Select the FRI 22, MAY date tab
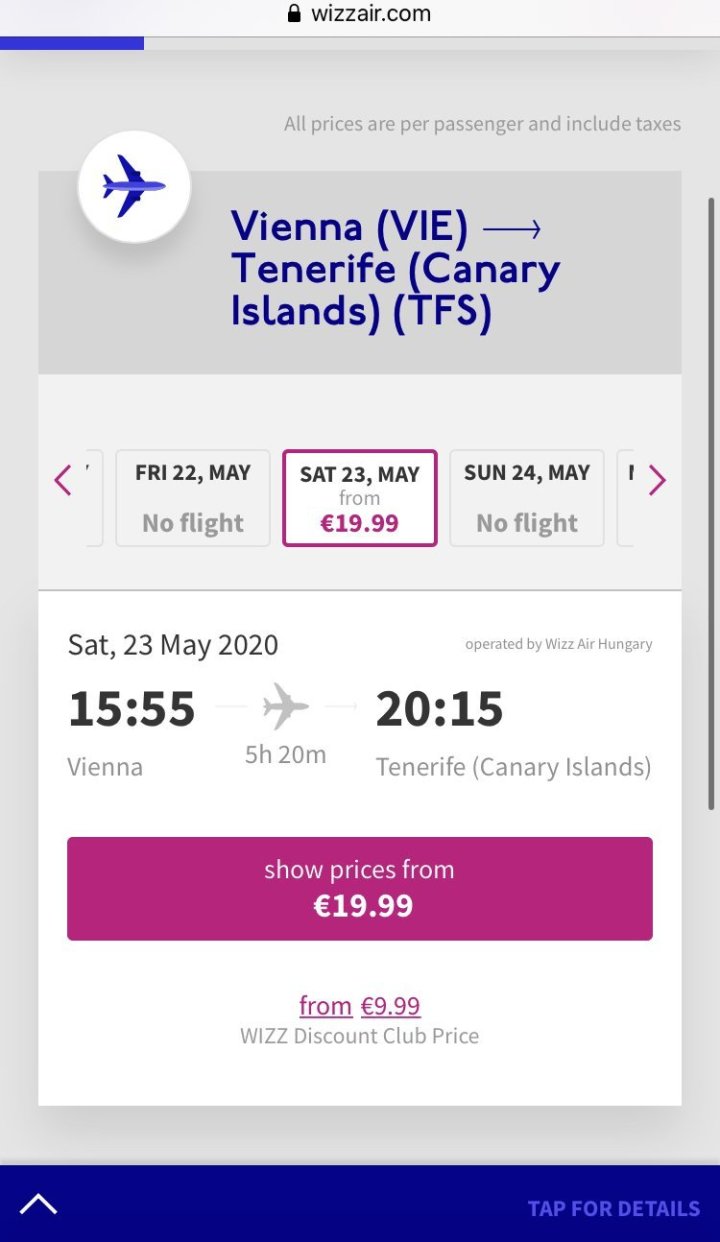 click(x=193, y=498)
